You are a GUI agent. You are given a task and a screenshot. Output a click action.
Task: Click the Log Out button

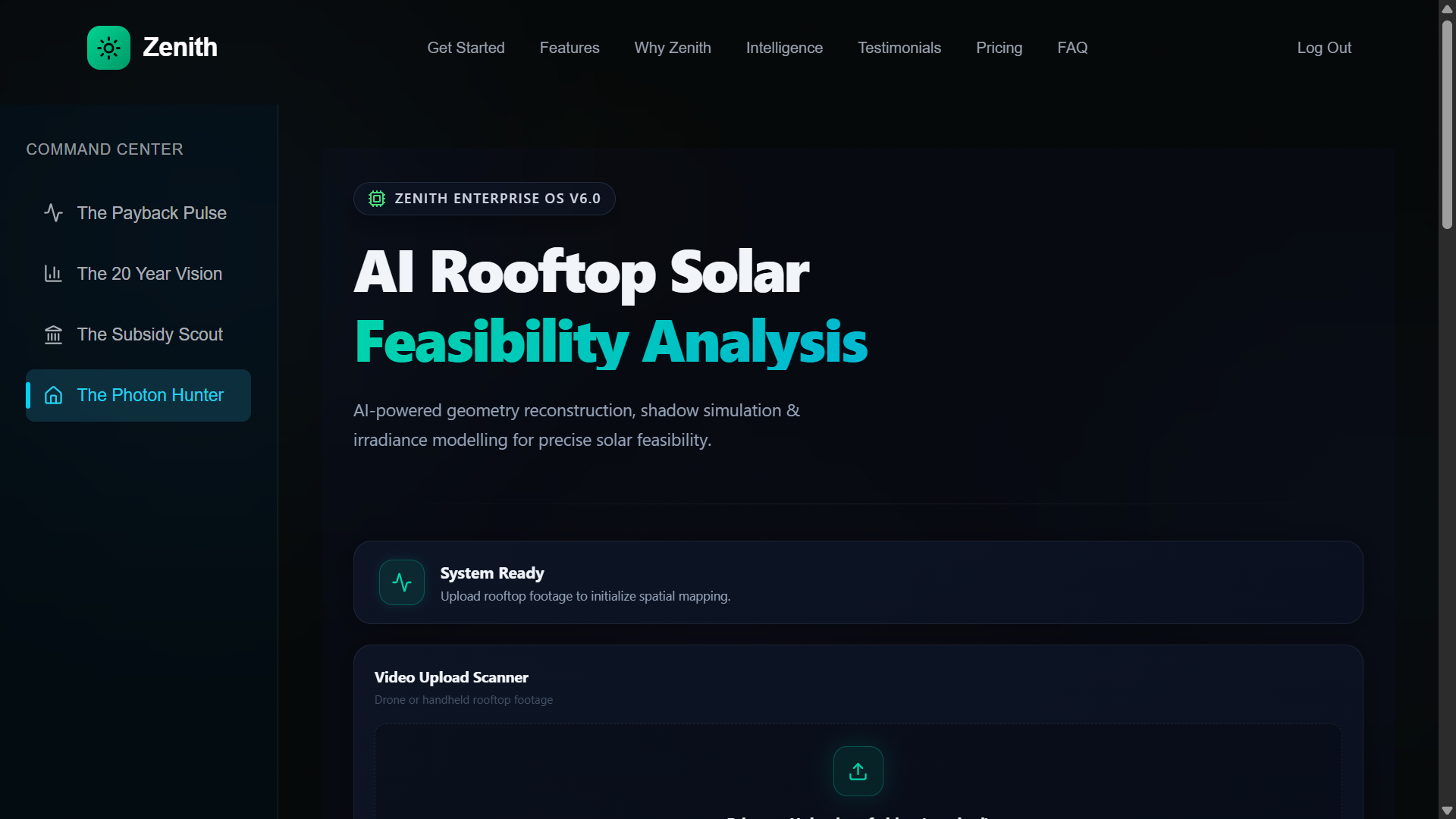1324,48
